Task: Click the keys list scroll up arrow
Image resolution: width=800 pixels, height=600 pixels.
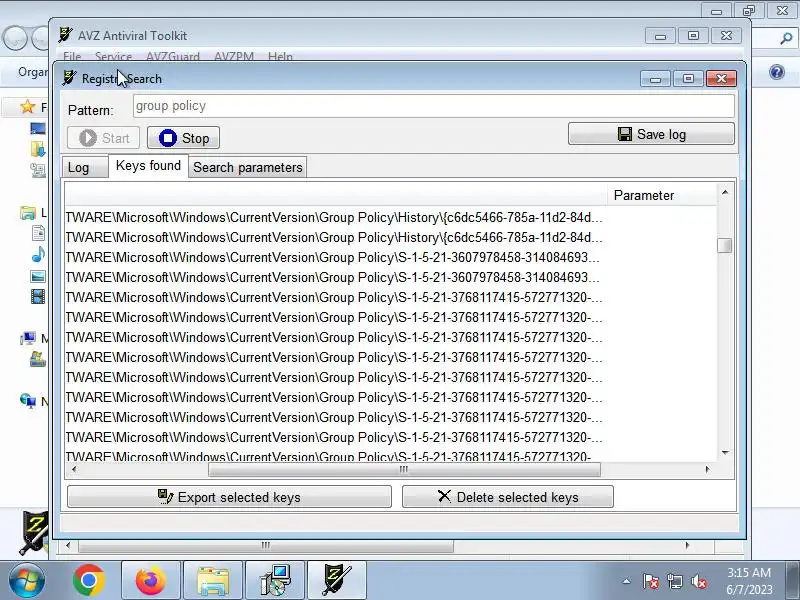Action: pos(724,192)
